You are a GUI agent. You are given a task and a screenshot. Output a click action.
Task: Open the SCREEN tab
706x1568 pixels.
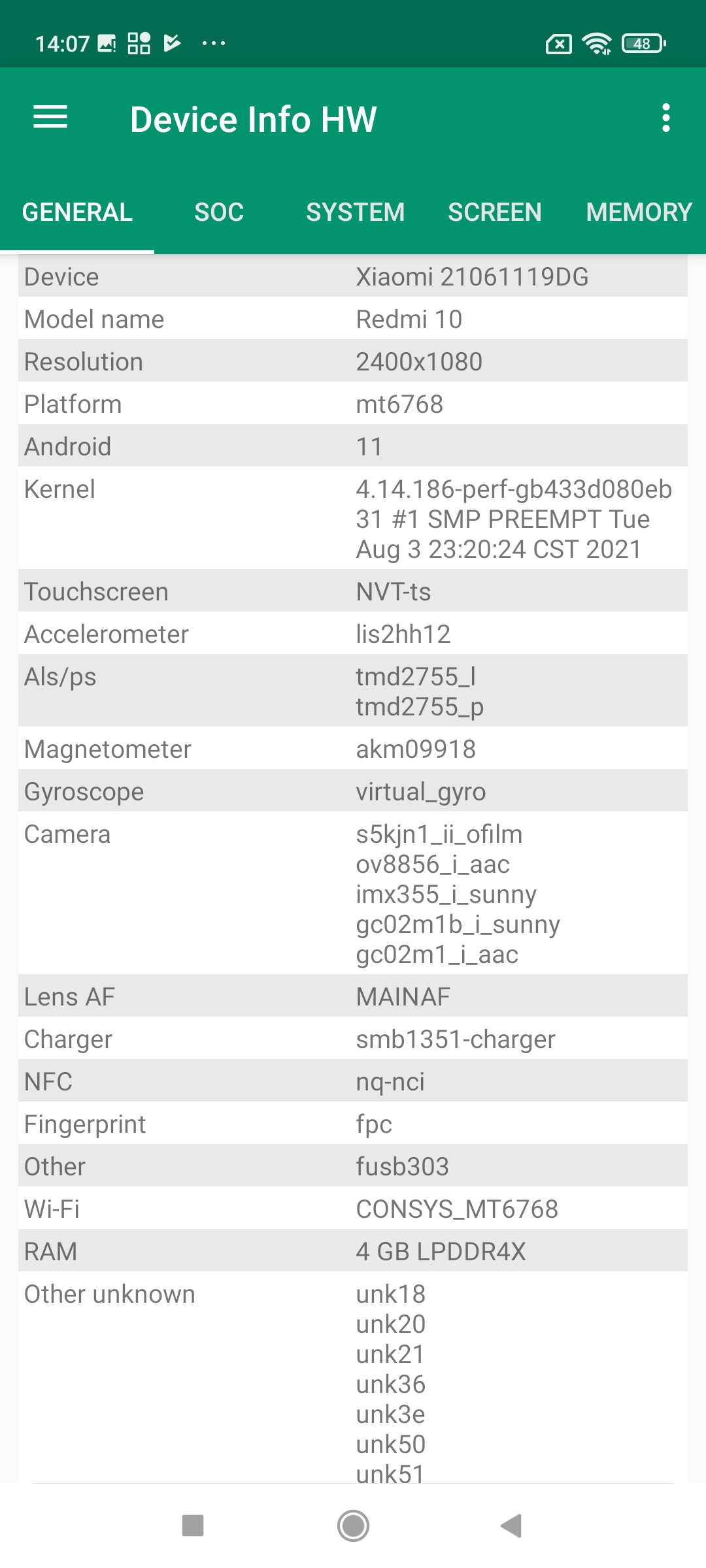click(494, 212)
